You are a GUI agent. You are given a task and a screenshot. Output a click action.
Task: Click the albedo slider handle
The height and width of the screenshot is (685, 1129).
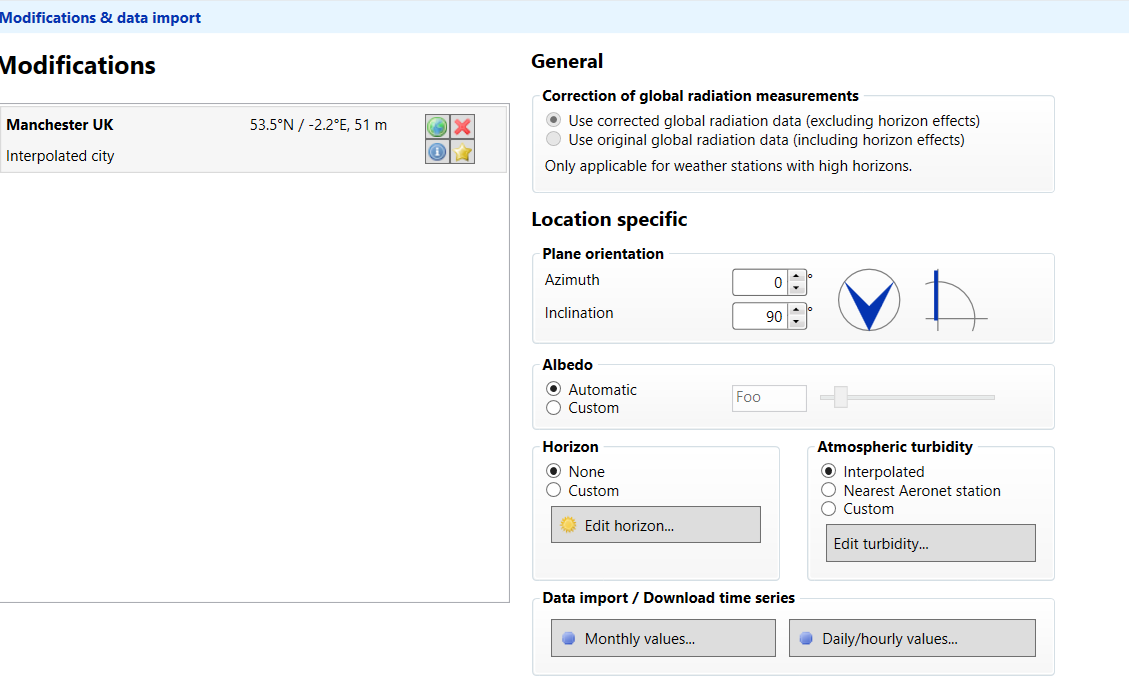[841, 397]
